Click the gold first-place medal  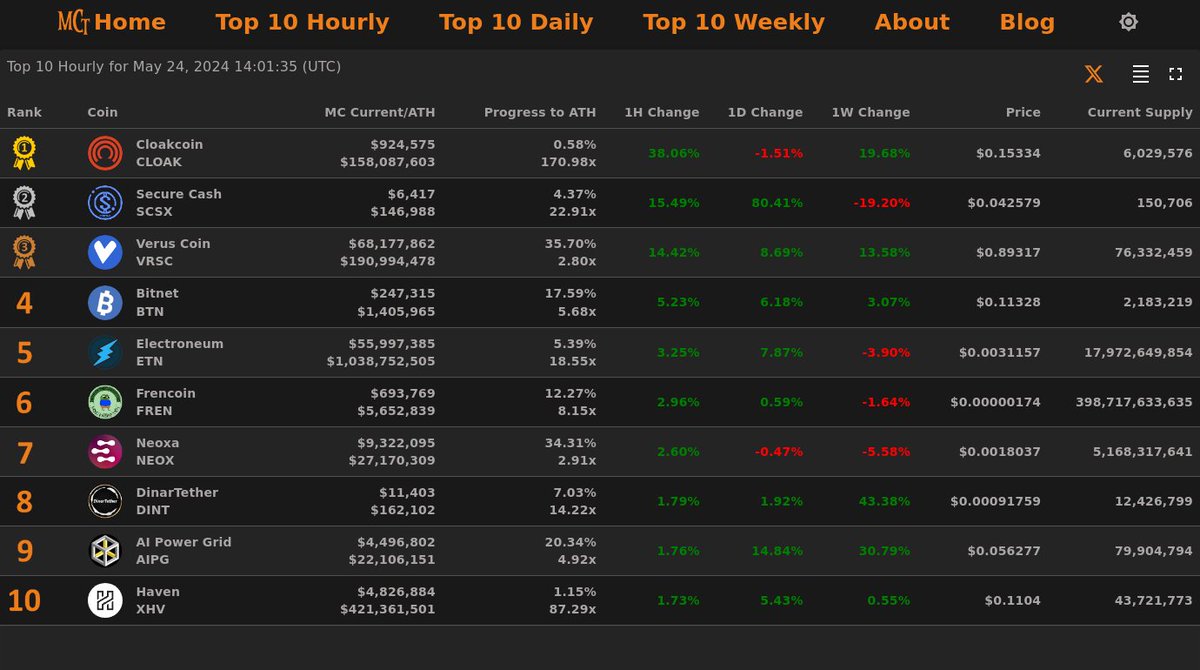(24, 153)
